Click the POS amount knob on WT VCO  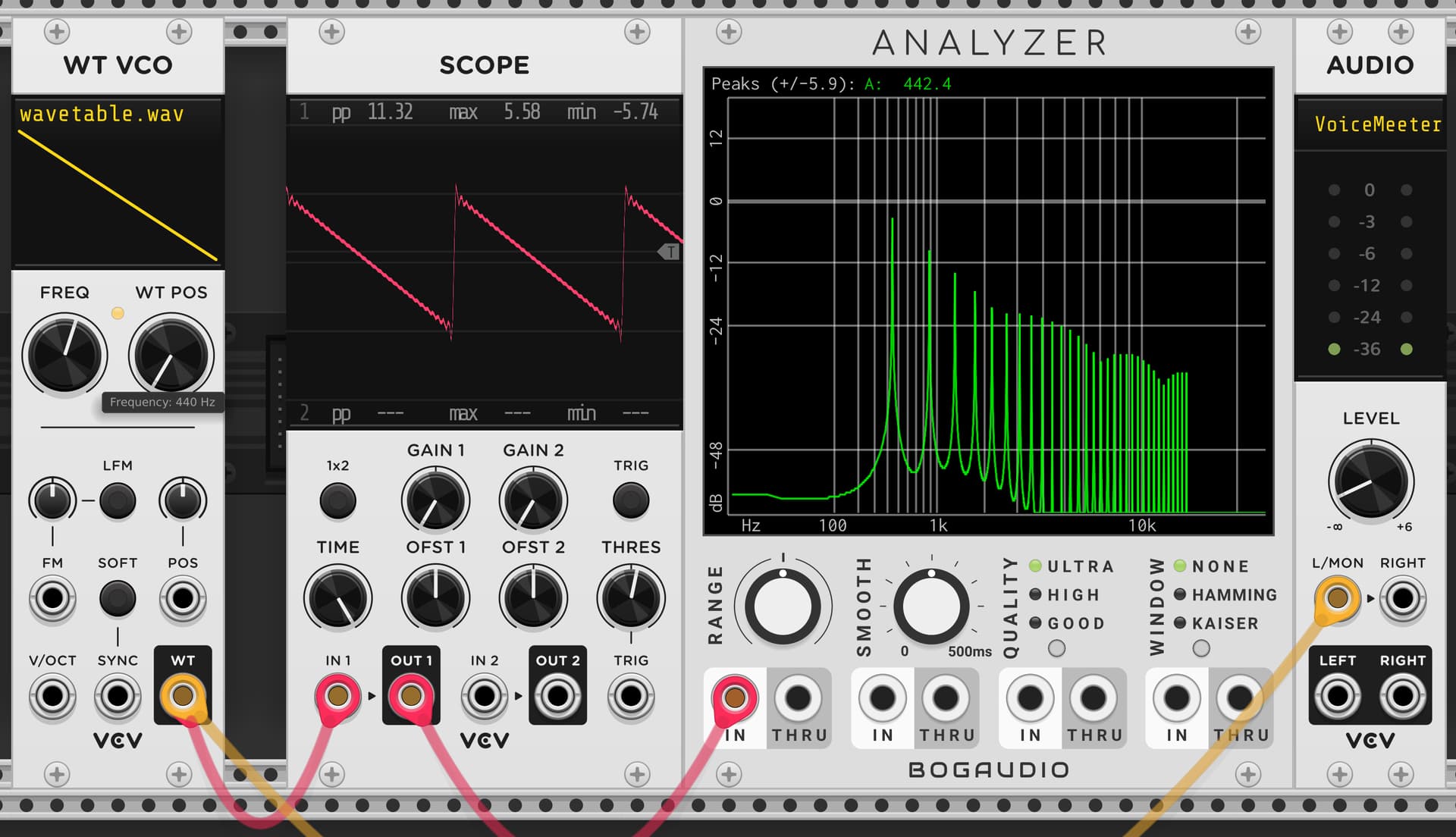pyautogui.click(x=183, y=500)
